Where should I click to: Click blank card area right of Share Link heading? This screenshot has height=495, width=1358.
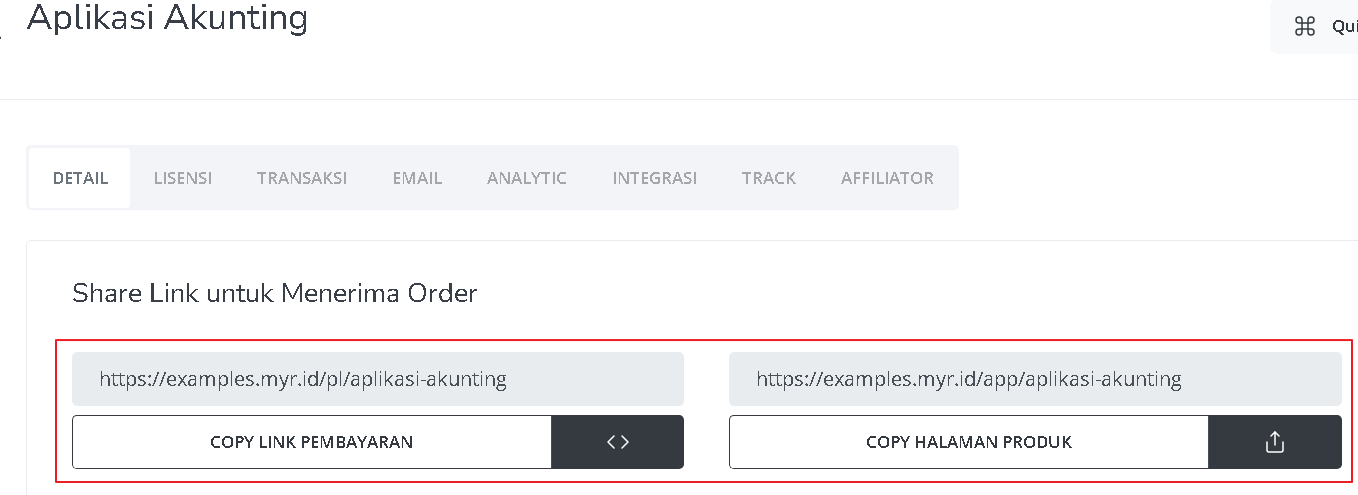900,293
